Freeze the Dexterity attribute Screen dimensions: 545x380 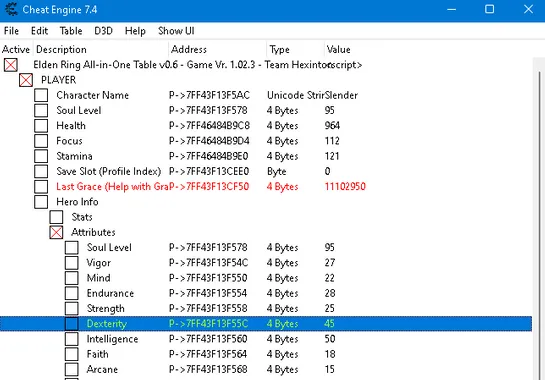(x=72, y=324)
